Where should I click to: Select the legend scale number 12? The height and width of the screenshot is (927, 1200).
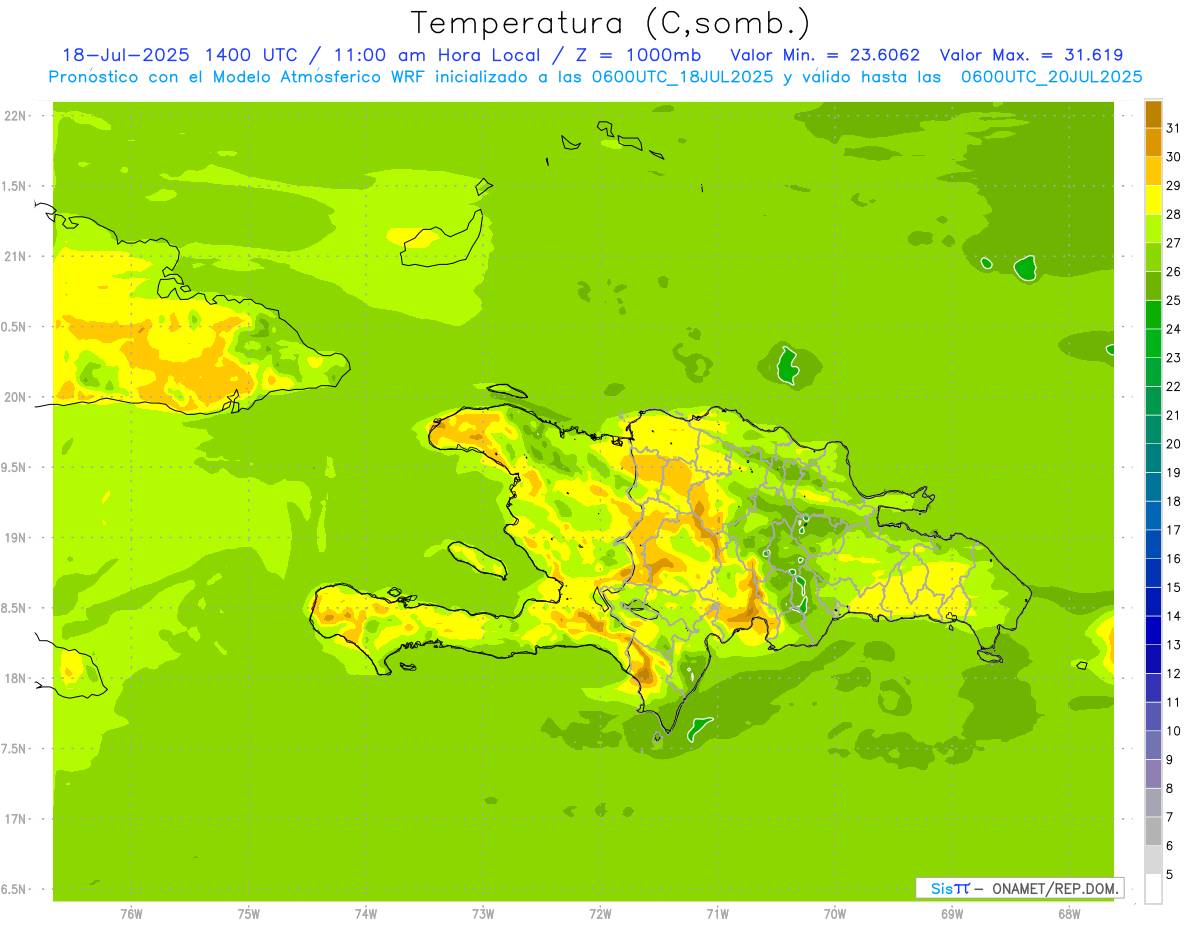(1173, 673)
